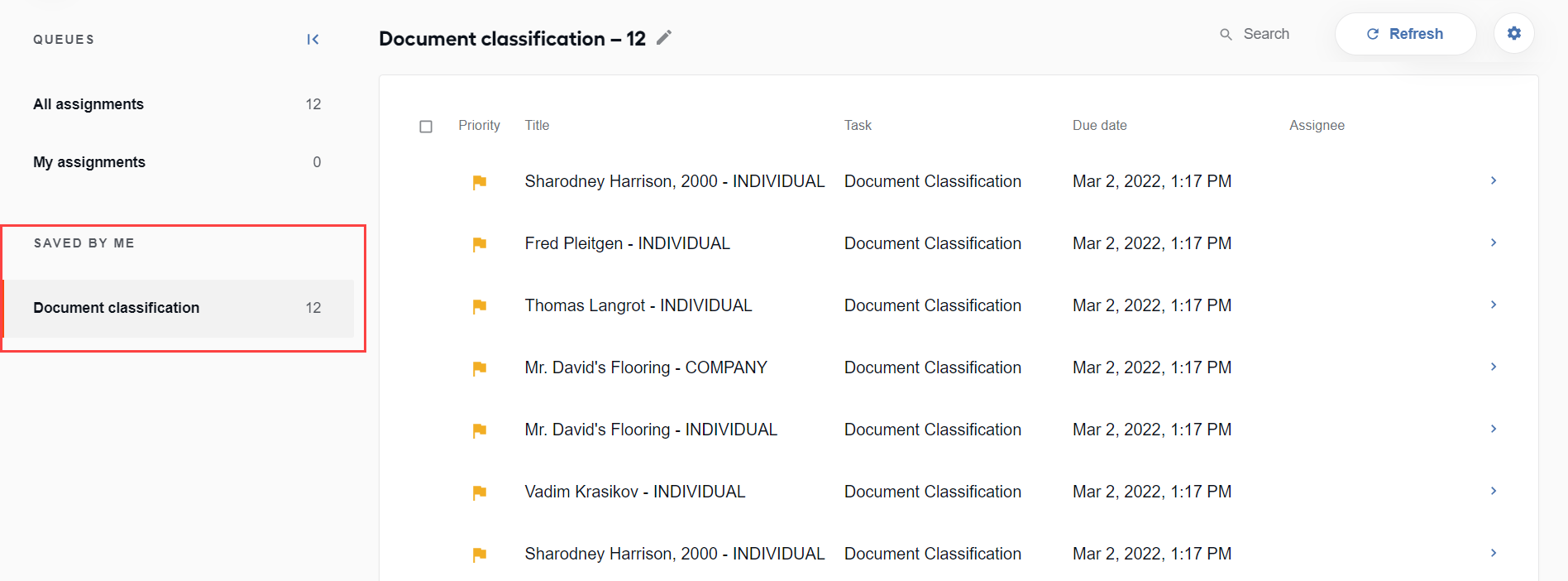Sort by the Priority column header
The width and height of the screenshot is (1568, 581).
[479, 125]
